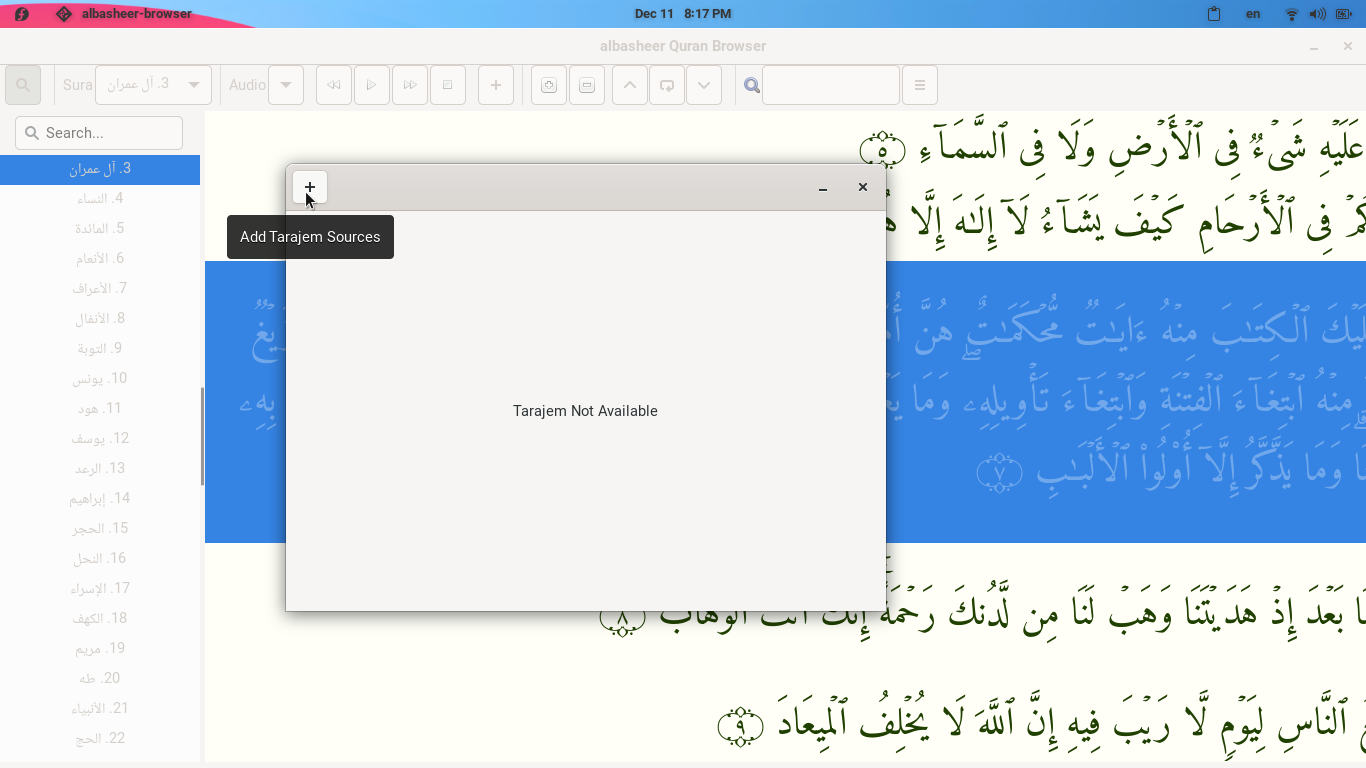Select sura 7. الأعراف in sidebar

[x=100, y=289]
